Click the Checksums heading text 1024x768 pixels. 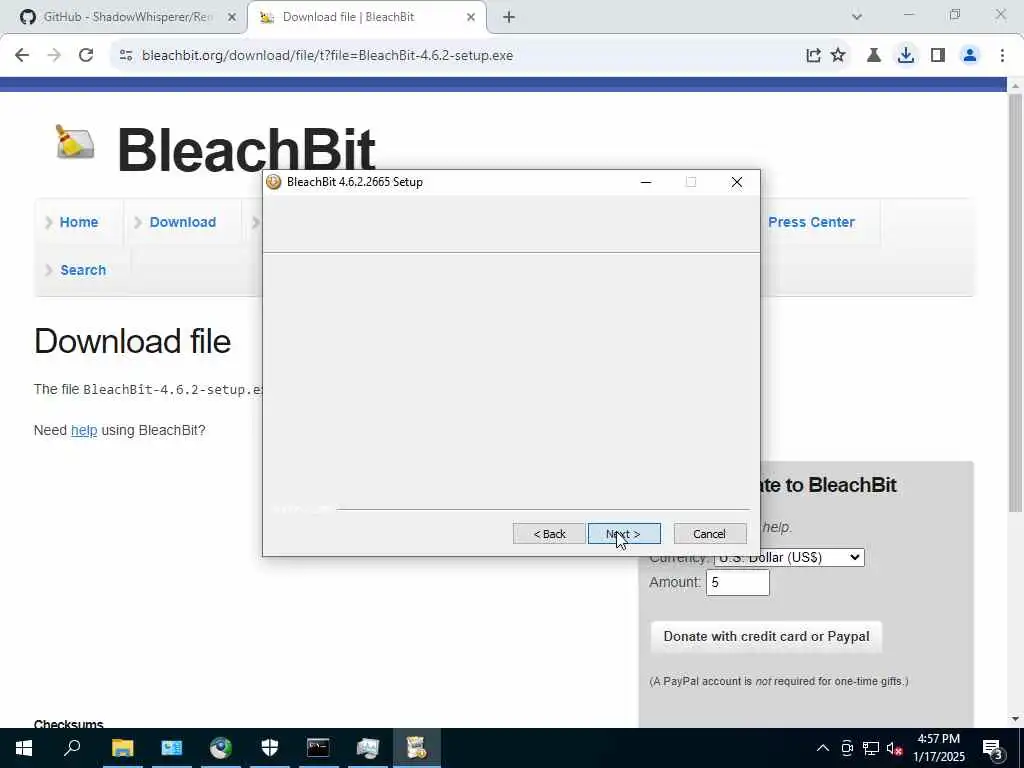(69, 724)
